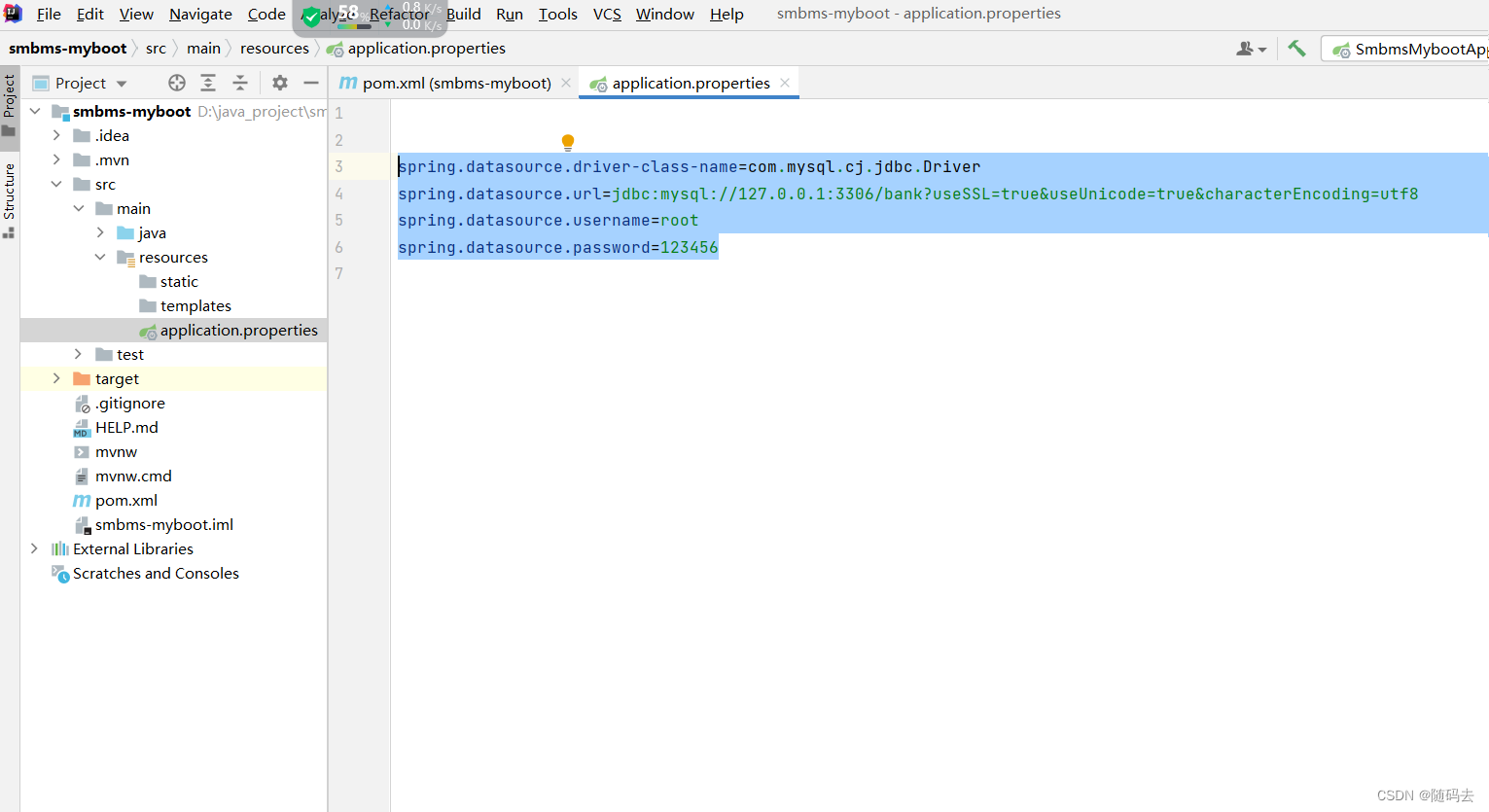Click Collapse All in Project panel
Image resolution: width=1489 pixels, height=812 pixels.
pyautogui.click(x=240, y=83)
